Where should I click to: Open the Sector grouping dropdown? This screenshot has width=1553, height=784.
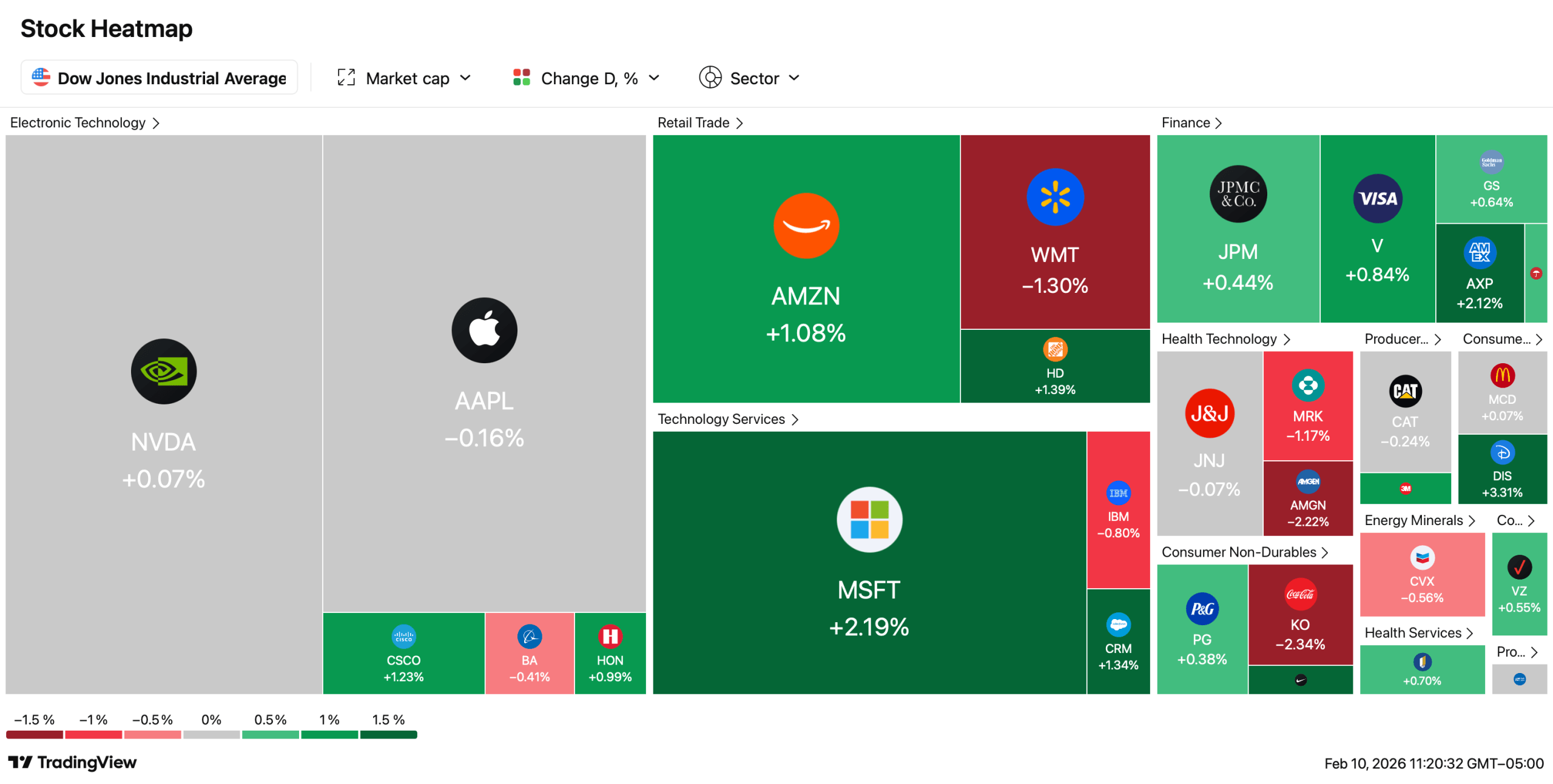tap(750, 78)
